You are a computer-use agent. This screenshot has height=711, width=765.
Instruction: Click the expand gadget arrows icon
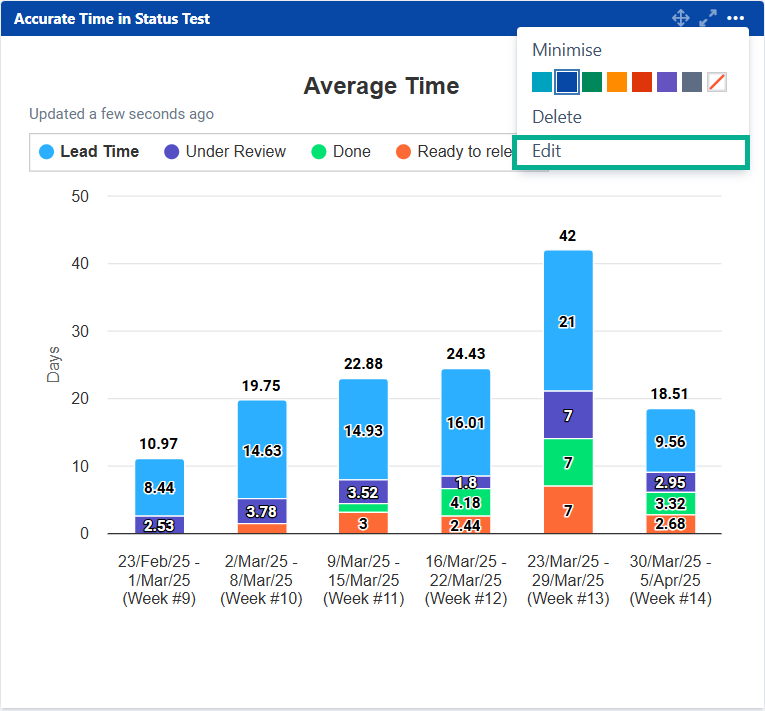[x=708, y=18]
